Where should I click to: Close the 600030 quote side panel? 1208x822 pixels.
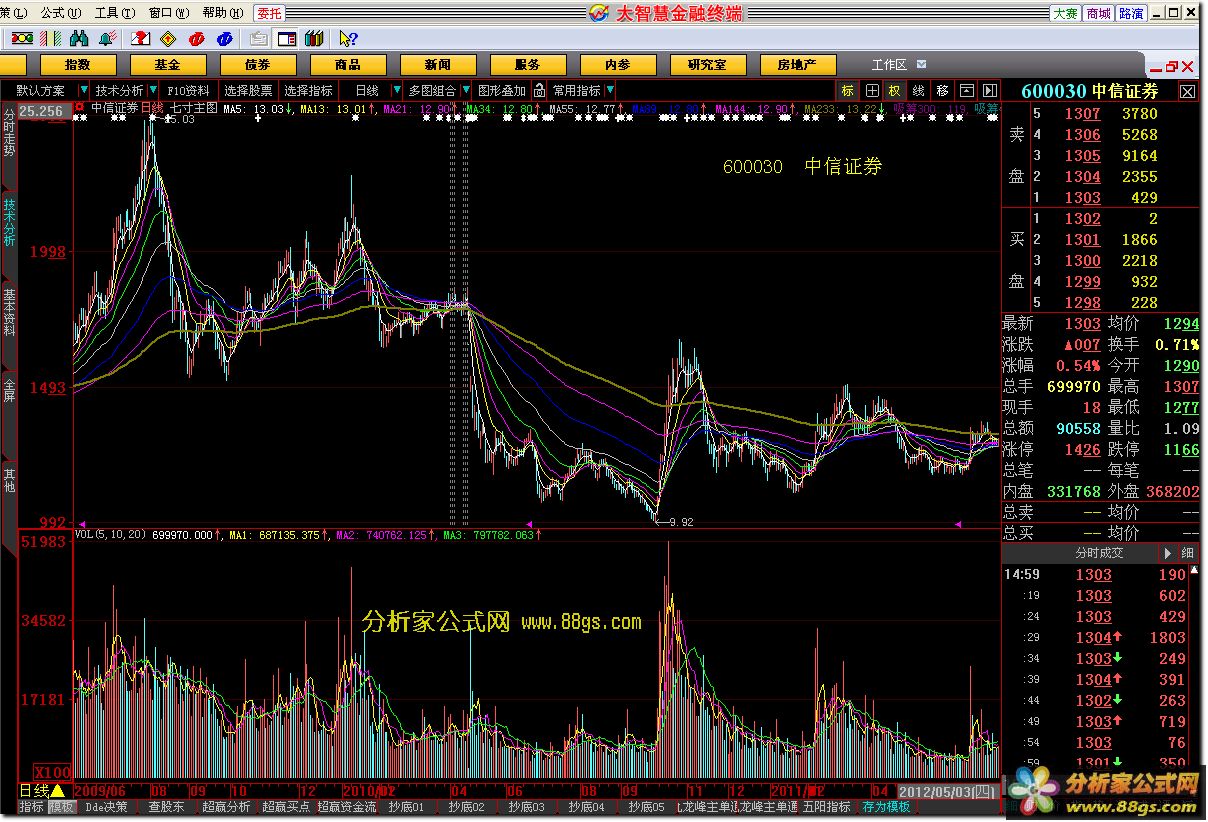pyautogui.click(x=1187, y=92)
